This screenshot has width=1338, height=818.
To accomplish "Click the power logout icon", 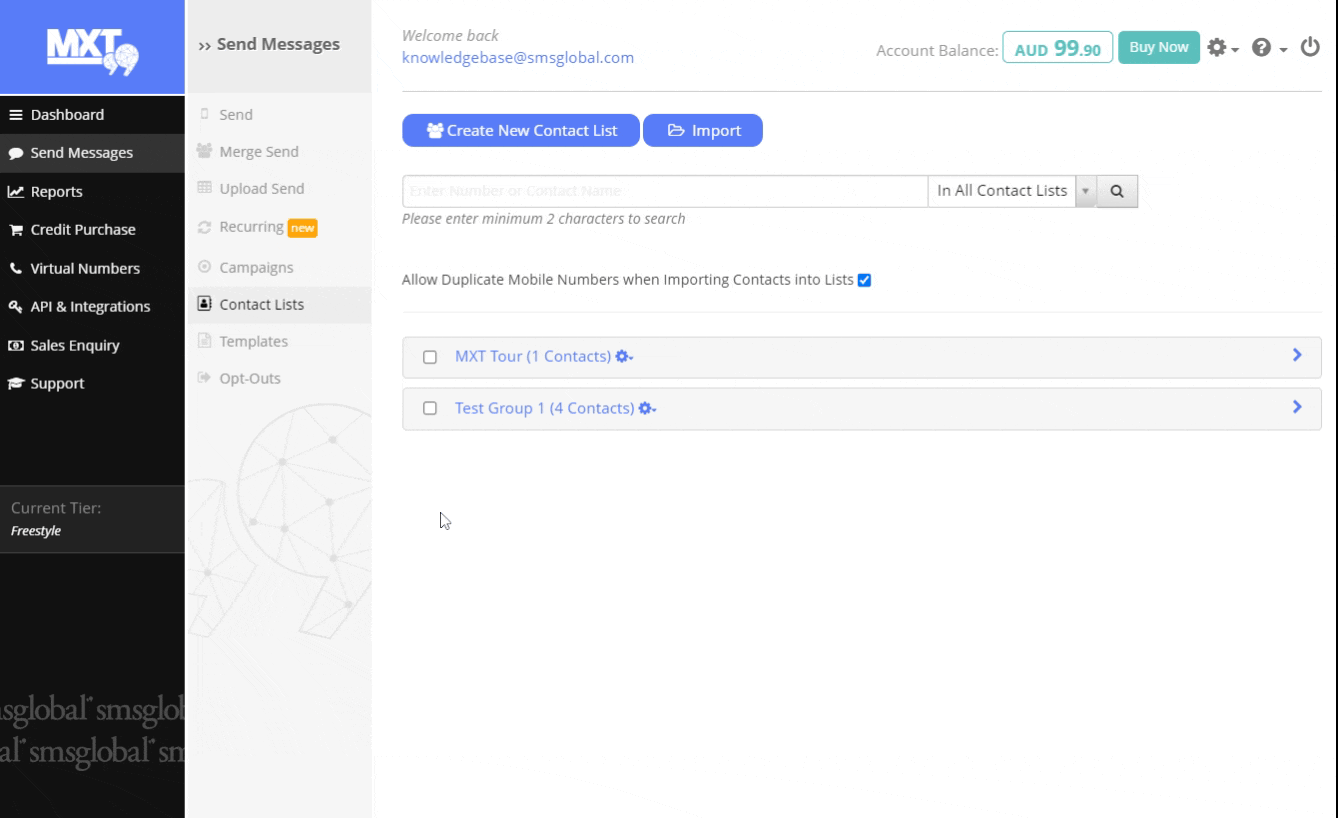I will (1310, 47).
